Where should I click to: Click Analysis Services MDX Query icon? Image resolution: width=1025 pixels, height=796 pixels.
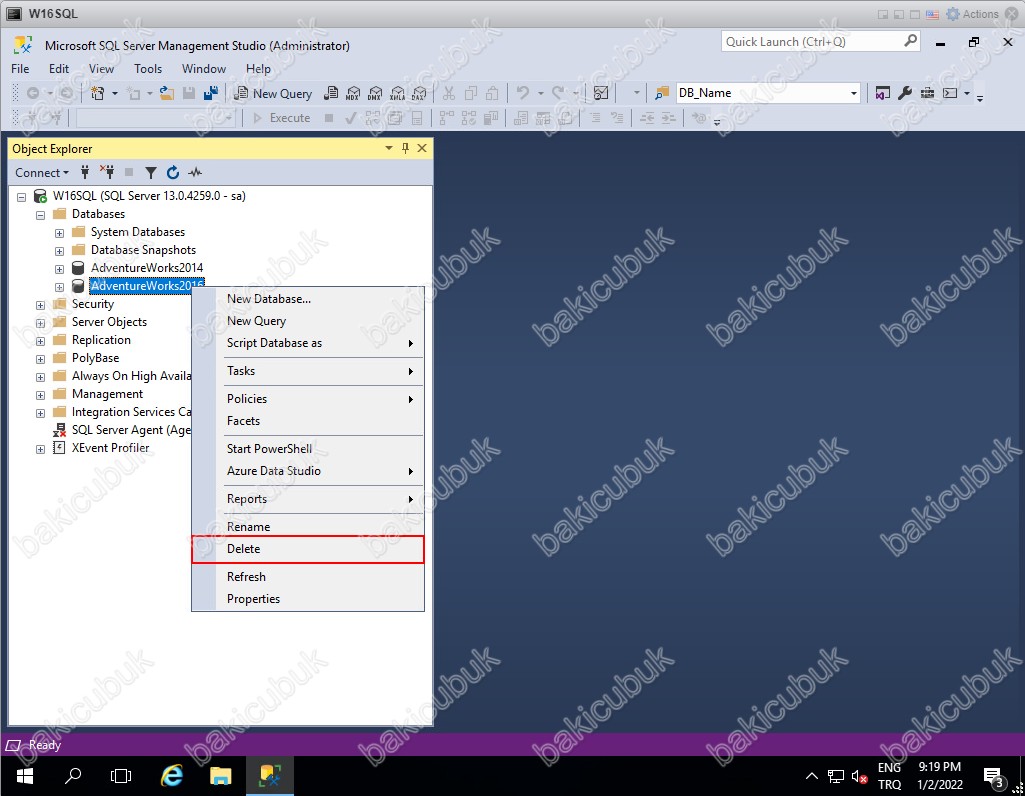point(353,93)
